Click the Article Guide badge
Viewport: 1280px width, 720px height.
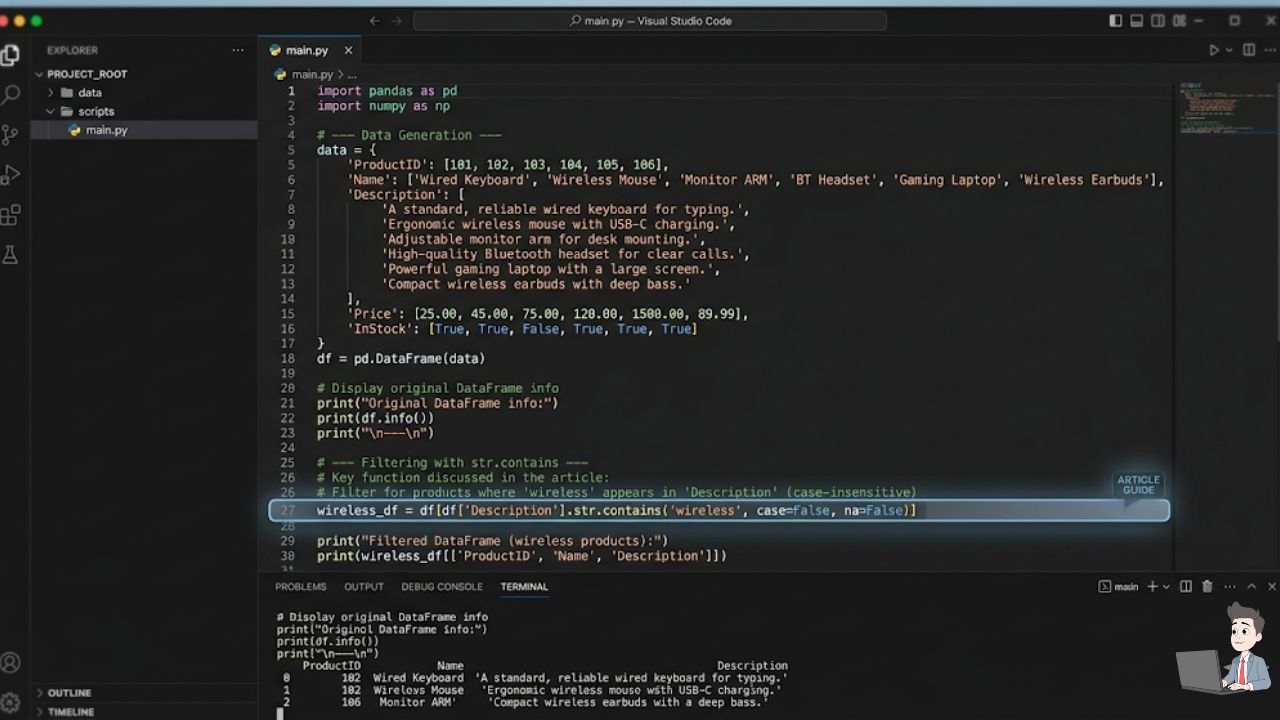(x=1138, y=485)
